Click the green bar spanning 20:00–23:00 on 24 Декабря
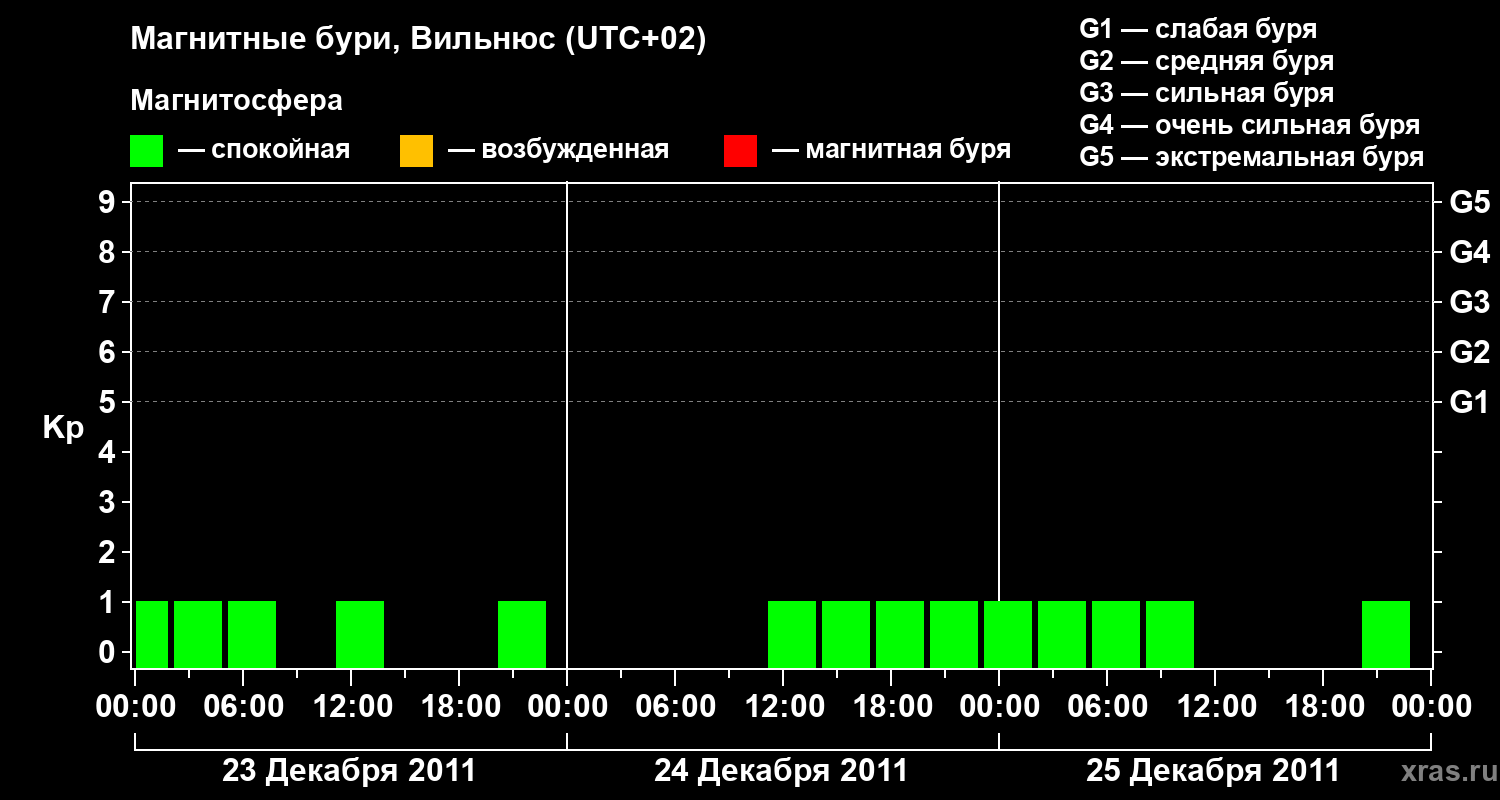 pyautogui.click(x=954, y=634)
